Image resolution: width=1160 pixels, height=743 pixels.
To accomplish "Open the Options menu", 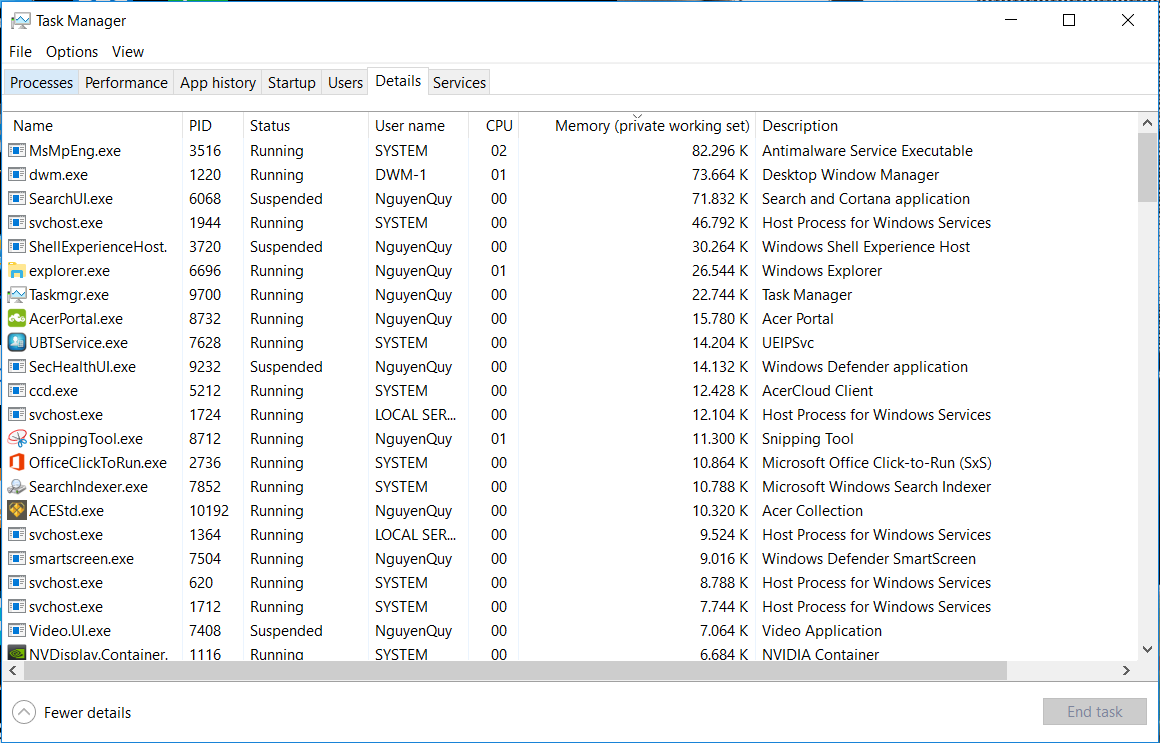I will tap(71, 51).
